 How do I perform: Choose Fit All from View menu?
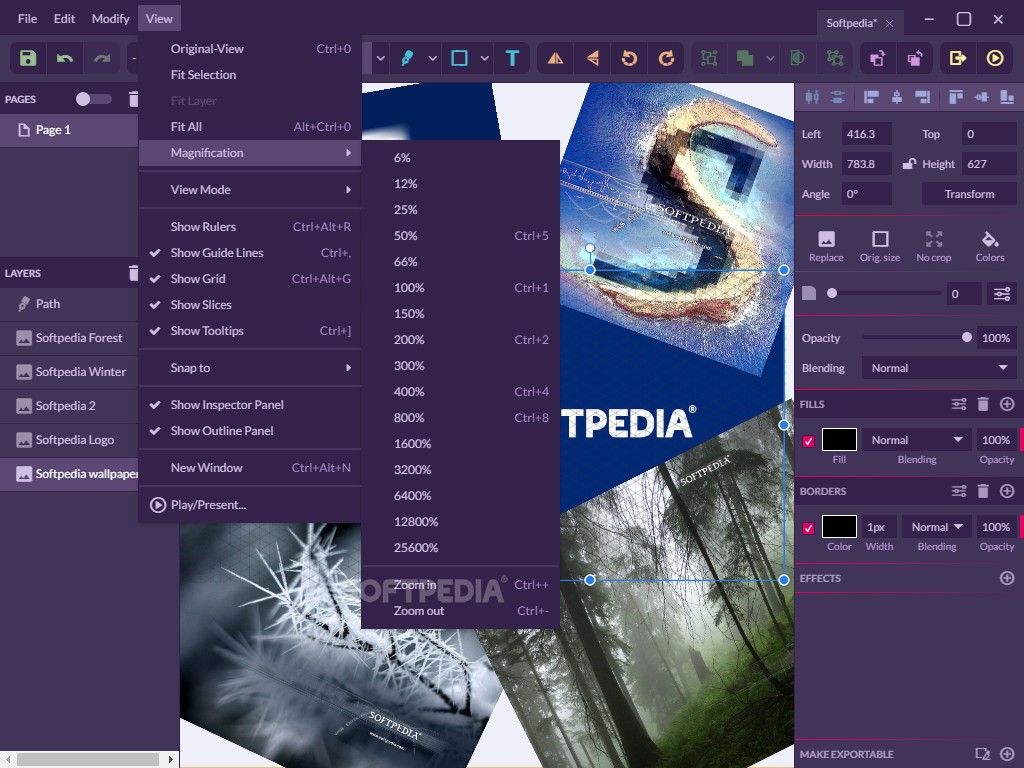[250, 127]
